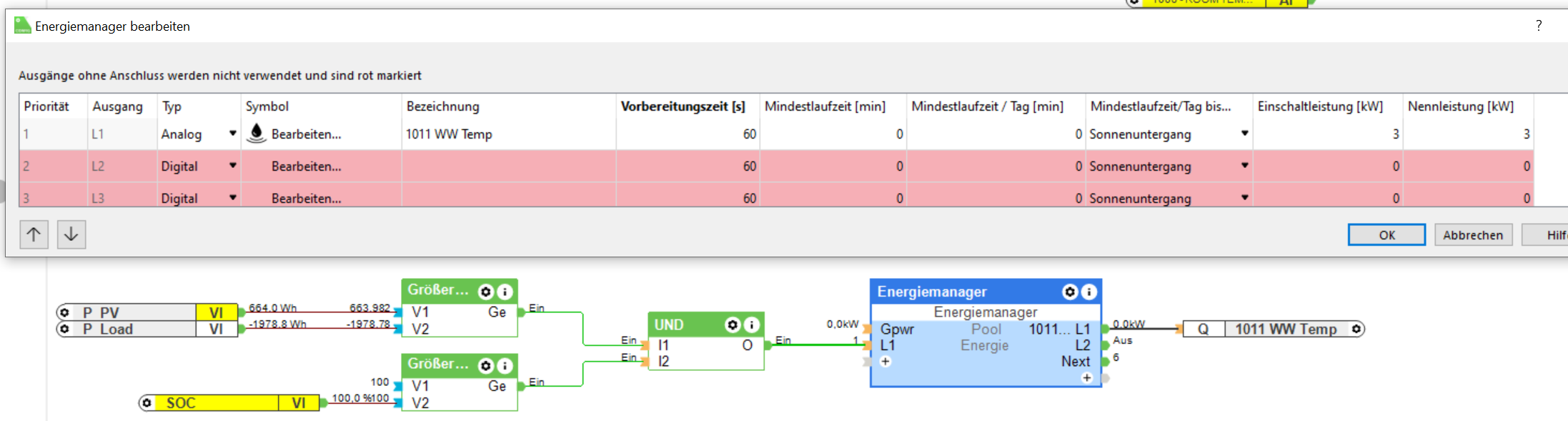Screen dimensions: 1568x421
Task: Add an input with Energiemanager left plus
Action: pyautogui.click(x=885, y=362)
